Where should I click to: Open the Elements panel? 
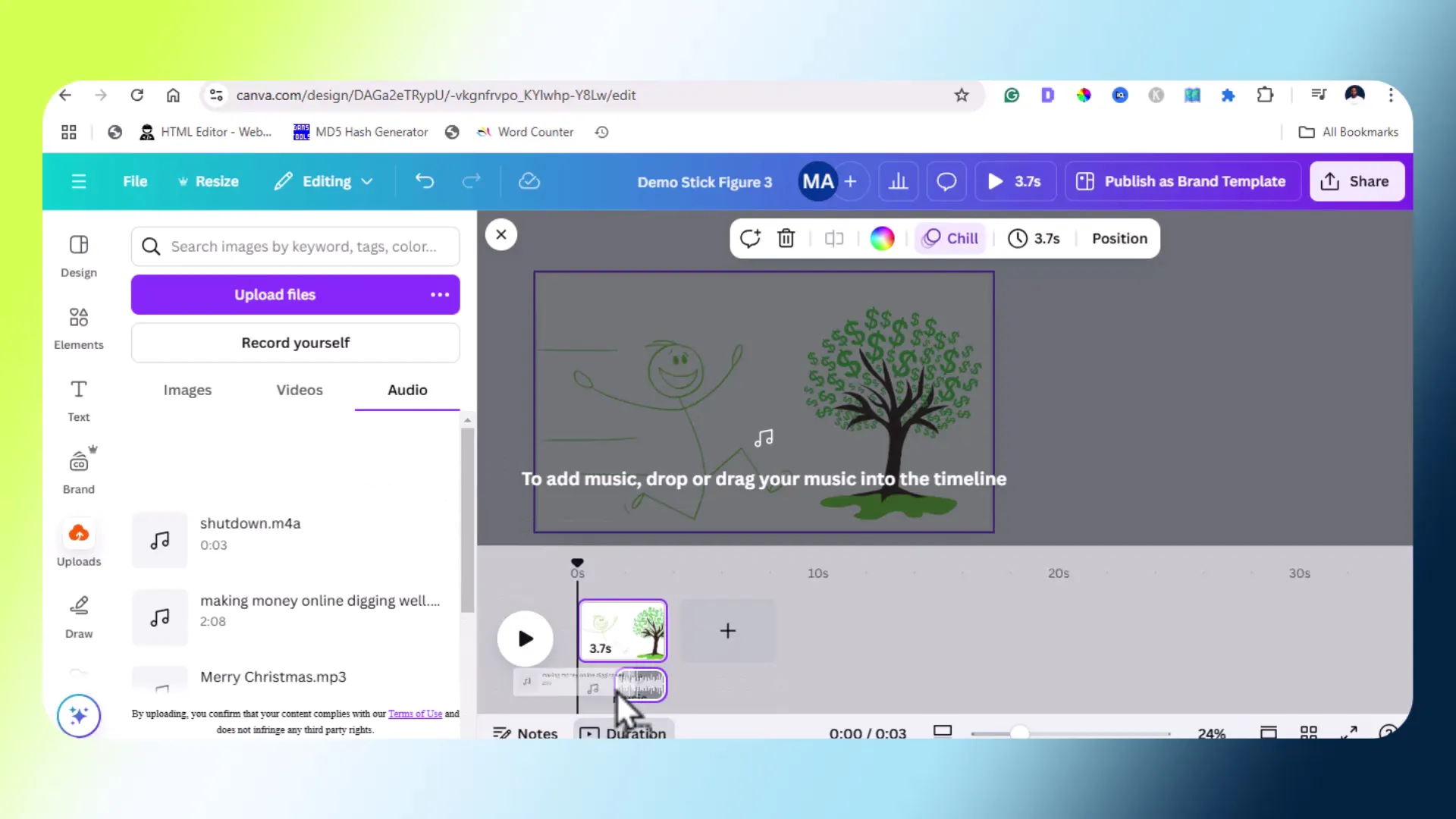tap(79, 328)
